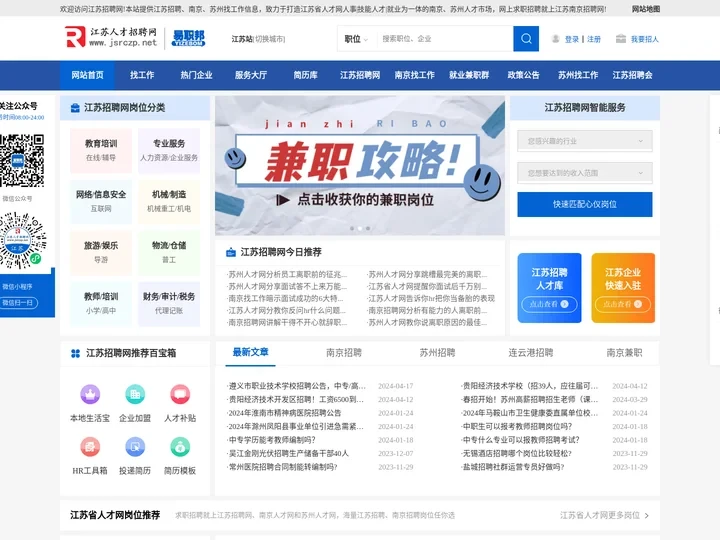Click the 今日推荐 heading icon
This screenshot has width=720, height=540.
coord(231,252)
